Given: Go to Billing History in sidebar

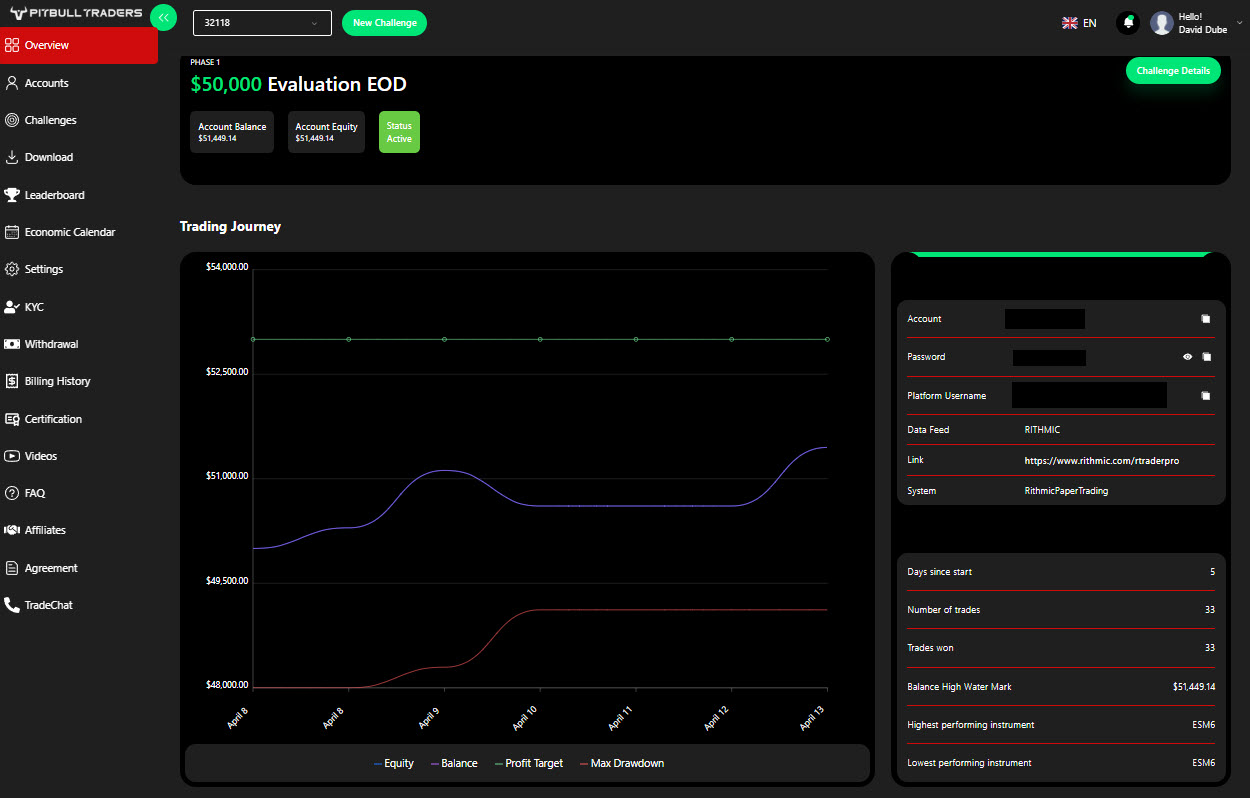Looking at the screenshot, I should pos(57,381).
